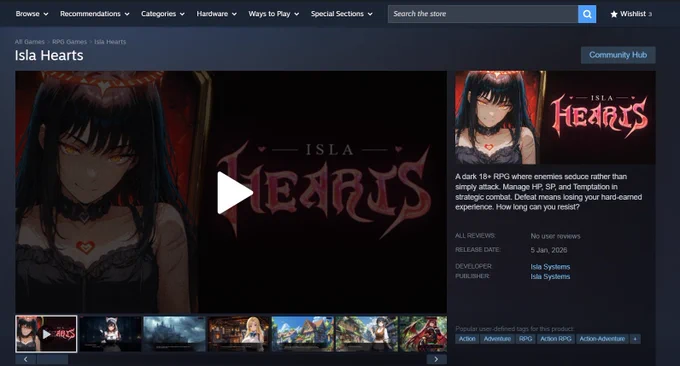Screen dimensions: 680x366
Task: Select the Action RPG tag
Action: point(556,339)
